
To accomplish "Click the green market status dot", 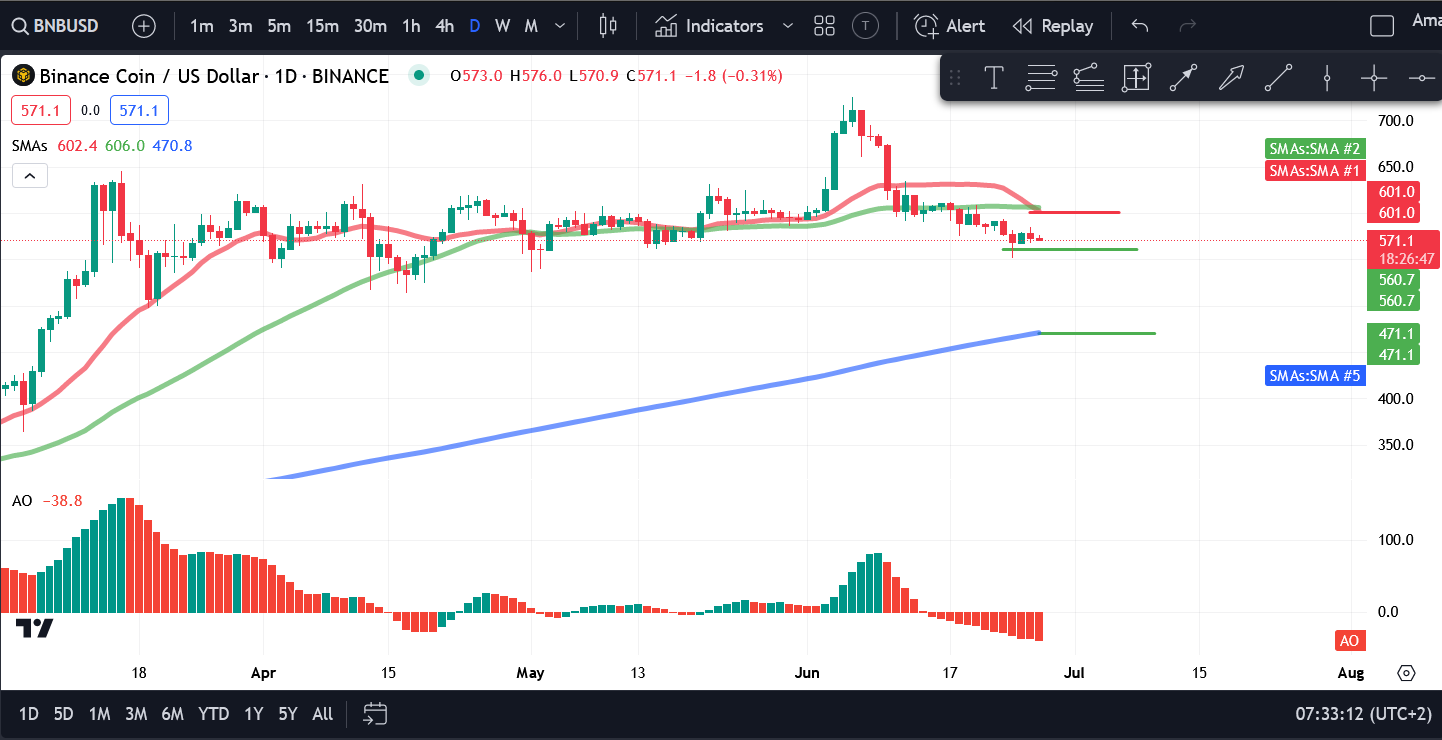I will click(418, 75).
